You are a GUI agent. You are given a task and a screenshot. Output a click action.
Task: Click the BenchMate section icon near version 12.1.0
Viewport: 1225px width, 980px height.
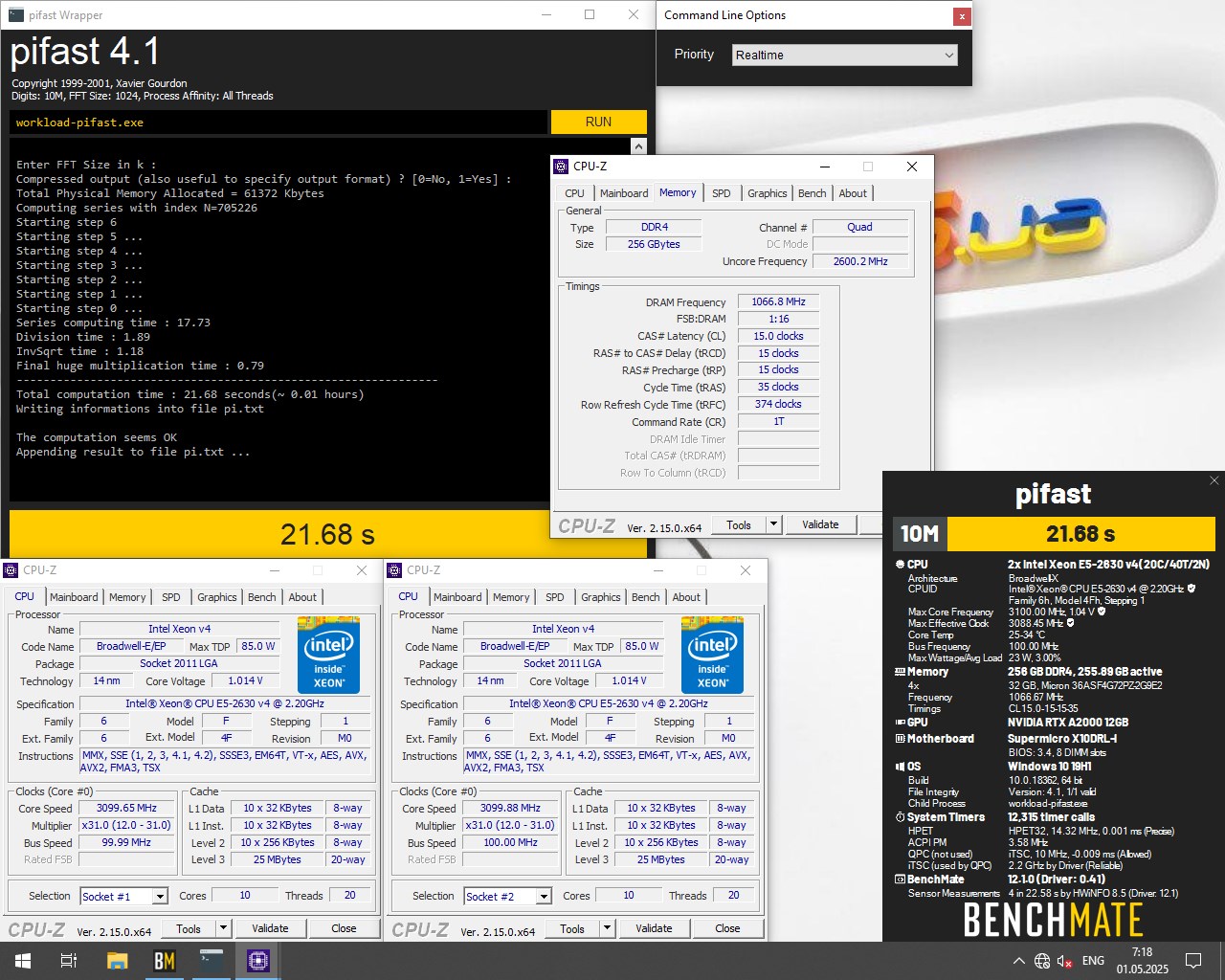900,879
